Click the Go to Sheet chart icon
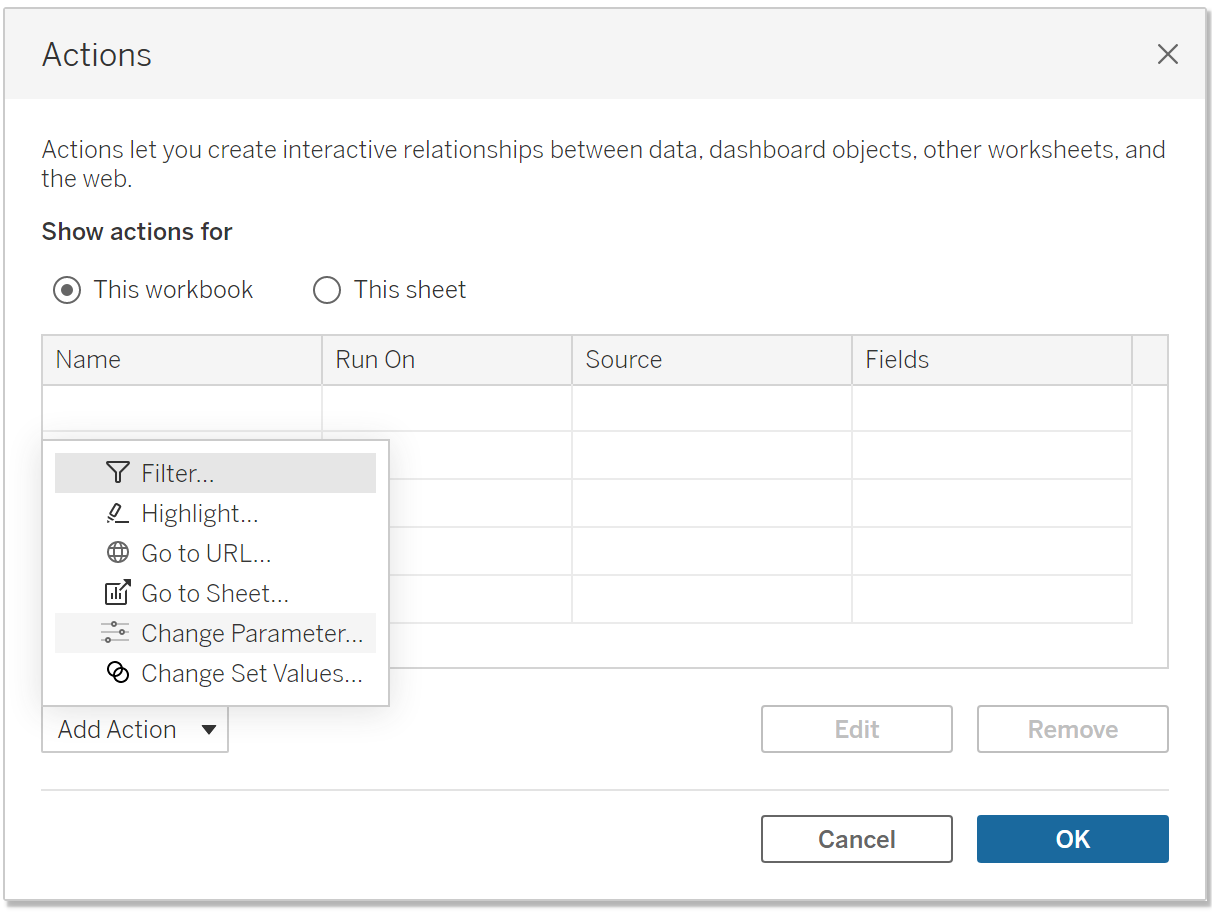Viewport: 1212px width, 912px height. tap(118, 593)
